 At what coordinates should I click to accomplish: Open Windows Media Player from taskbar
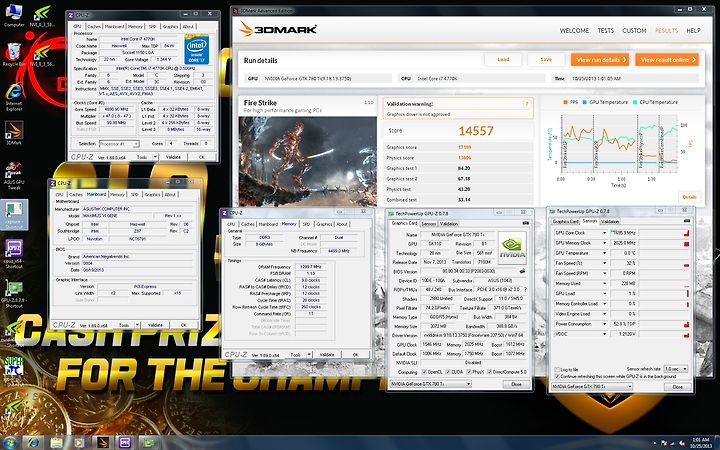(79, 443)
